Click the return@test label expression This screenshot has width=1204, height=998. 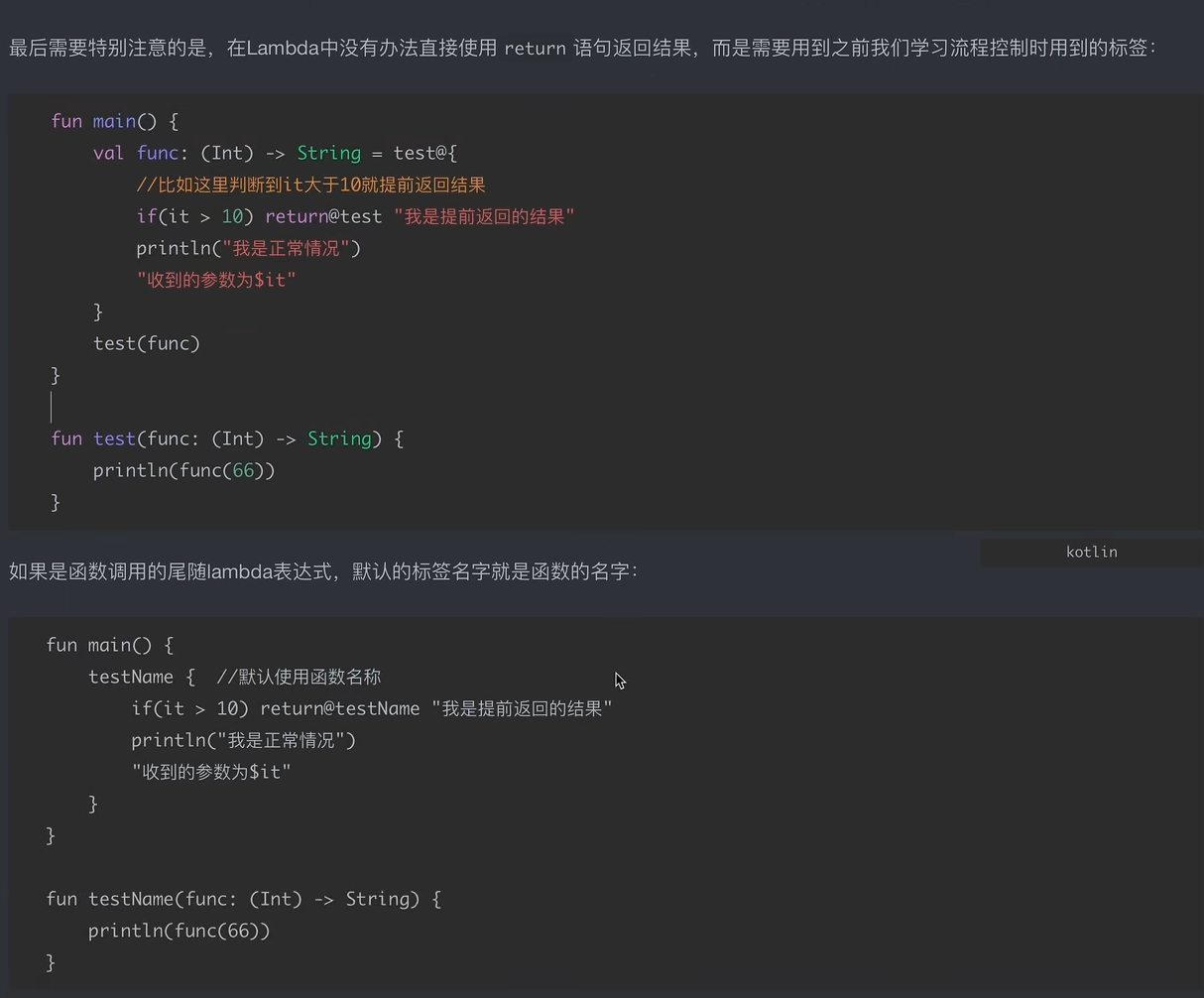pyautogui.click(x=323, y=216)
